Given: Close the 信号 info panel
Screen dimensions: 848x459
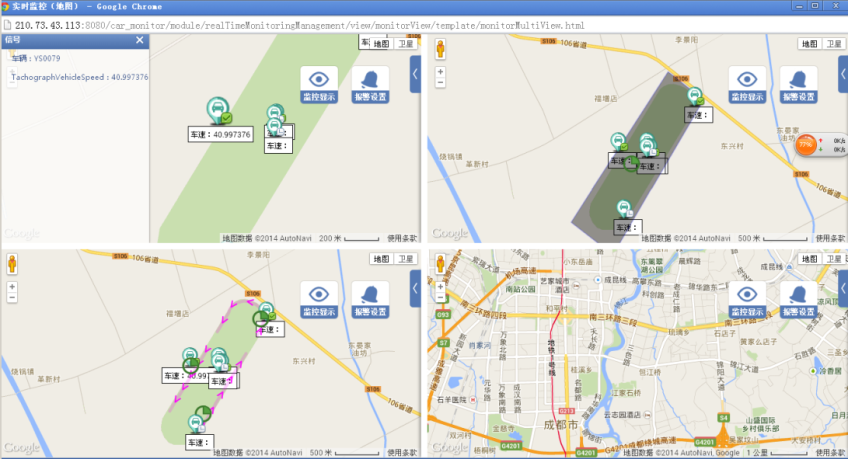Looking at the screenshot, I should (x=140, y=40).
